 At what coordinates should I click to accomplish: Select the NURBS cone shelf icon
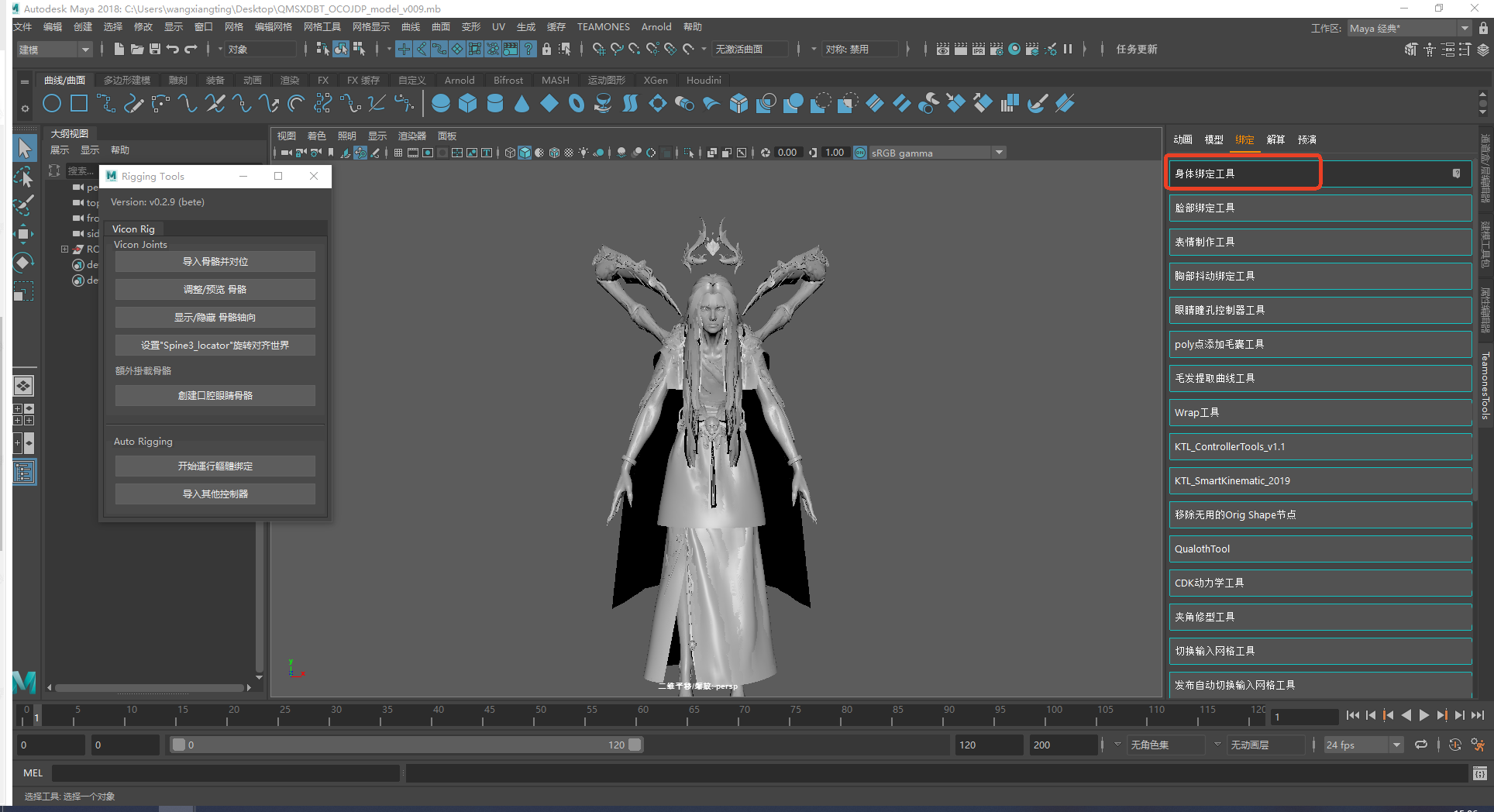522,104
